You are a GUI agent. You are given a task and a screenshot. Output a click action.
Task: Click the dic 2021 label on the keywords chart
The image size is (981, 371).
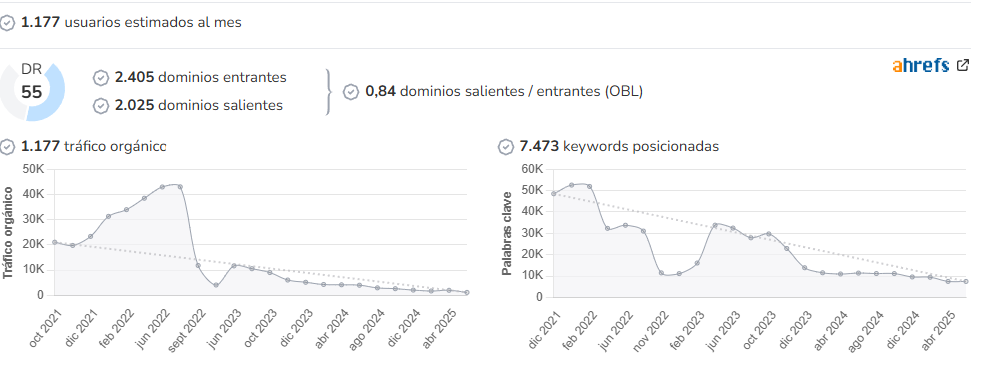pyautogui.click(x=544, y=329)
